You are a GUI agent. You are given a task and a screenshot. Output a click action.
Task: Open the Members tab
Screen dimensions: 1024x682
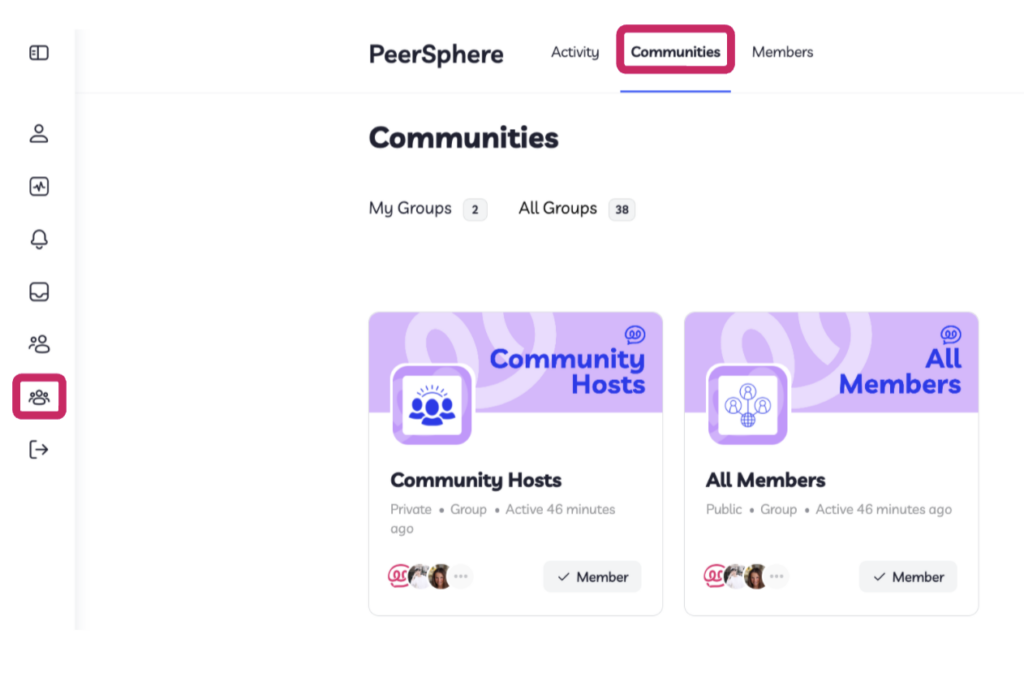[x=782, y=52]
